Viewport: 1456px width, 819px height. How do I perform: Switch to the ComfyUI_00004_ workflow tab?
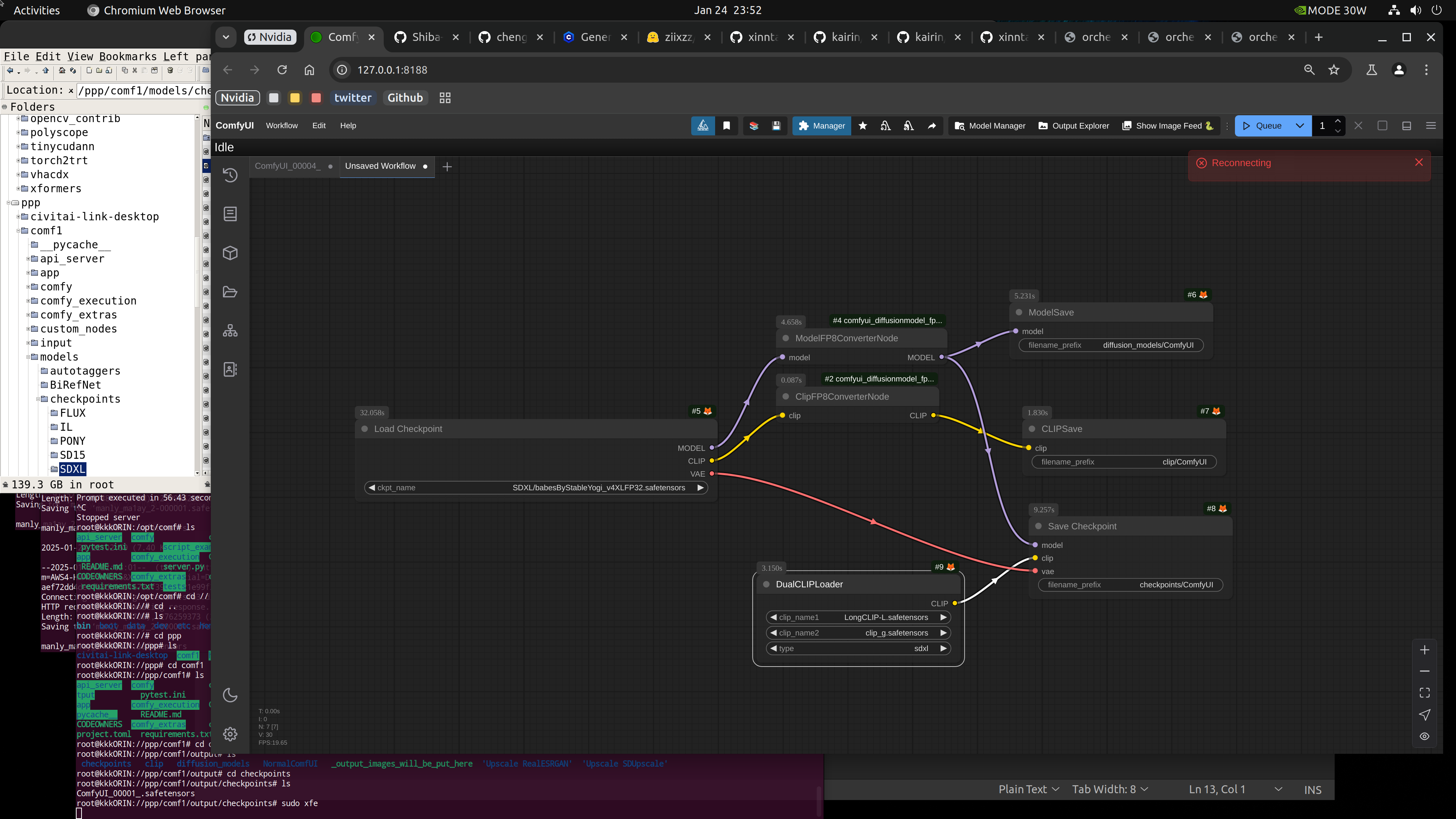tap(287, 166)
